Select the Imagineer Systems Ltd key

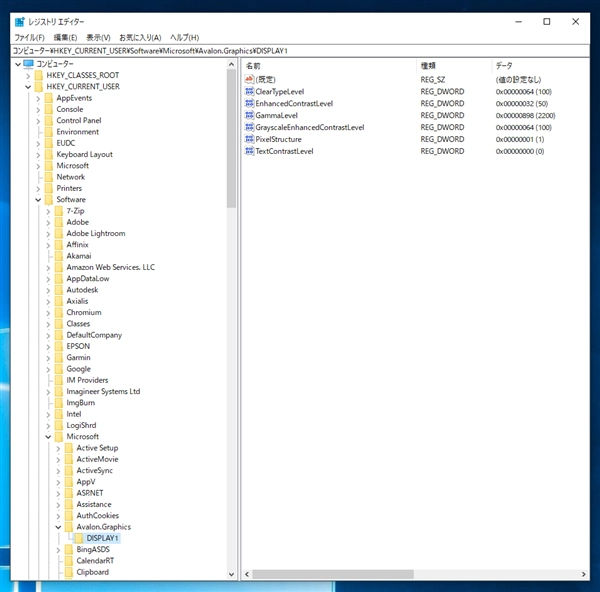[x=103, y=391]
